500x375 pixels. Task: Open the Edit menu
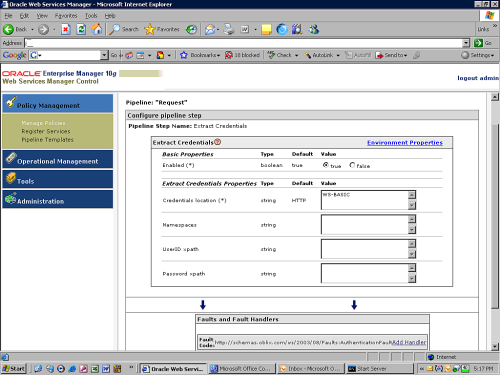(x=24, y=16)
